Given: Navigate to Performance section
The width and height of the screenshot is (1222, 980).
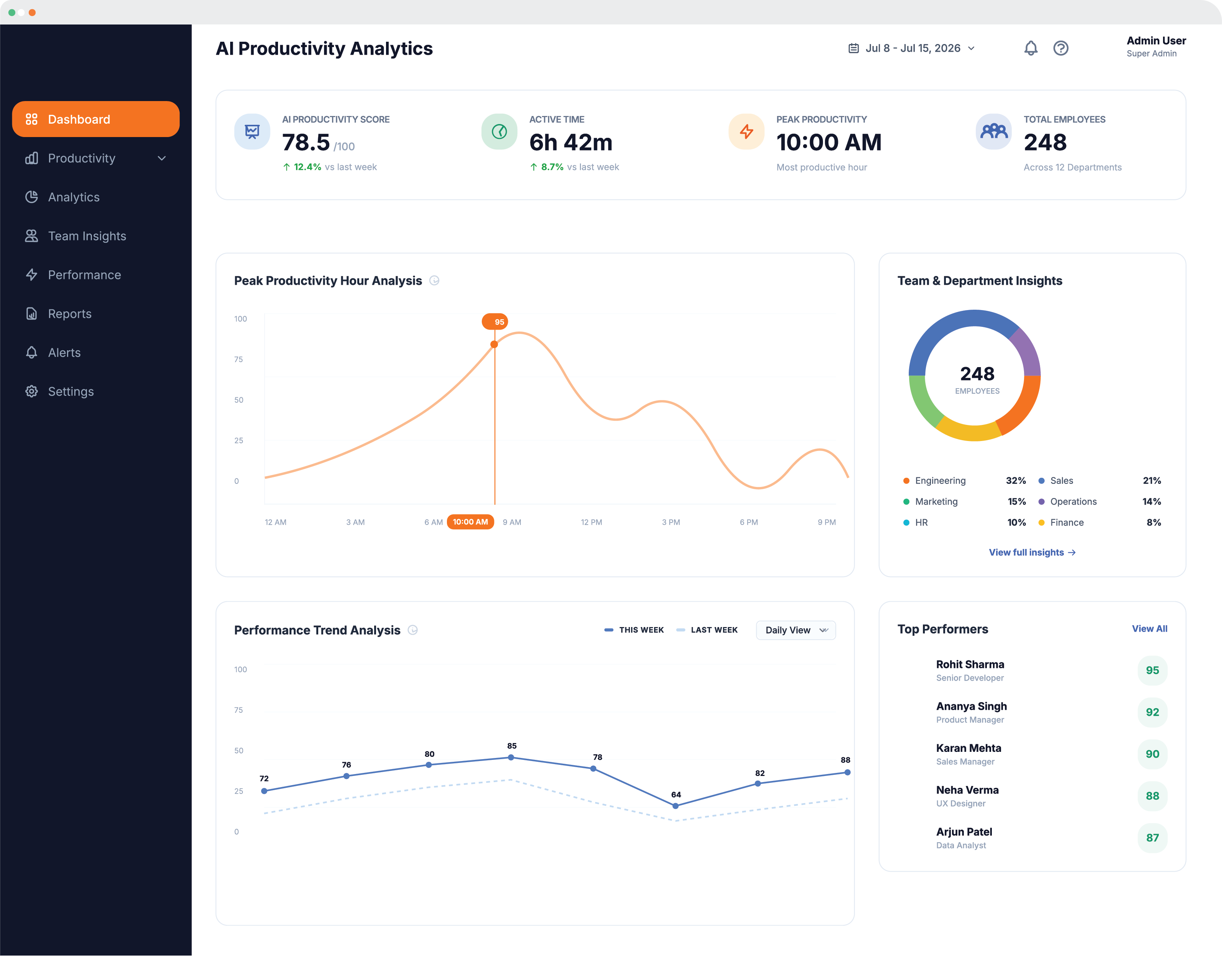Looking at the screenshot, I should click(x=96, y=275).
